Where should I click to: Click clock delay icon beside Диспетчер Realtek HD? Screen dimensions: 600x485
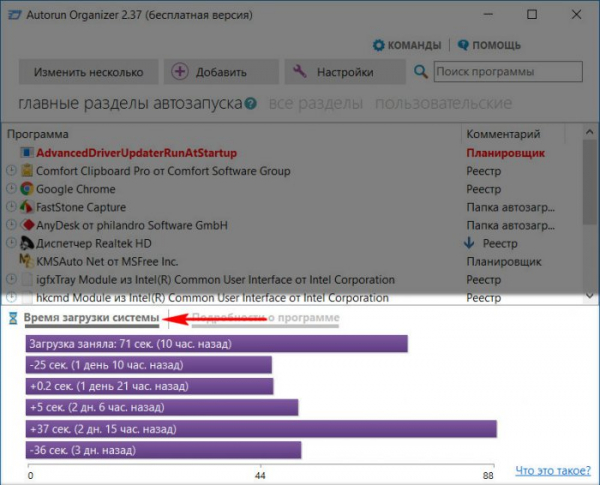click(x=11, y=242)
